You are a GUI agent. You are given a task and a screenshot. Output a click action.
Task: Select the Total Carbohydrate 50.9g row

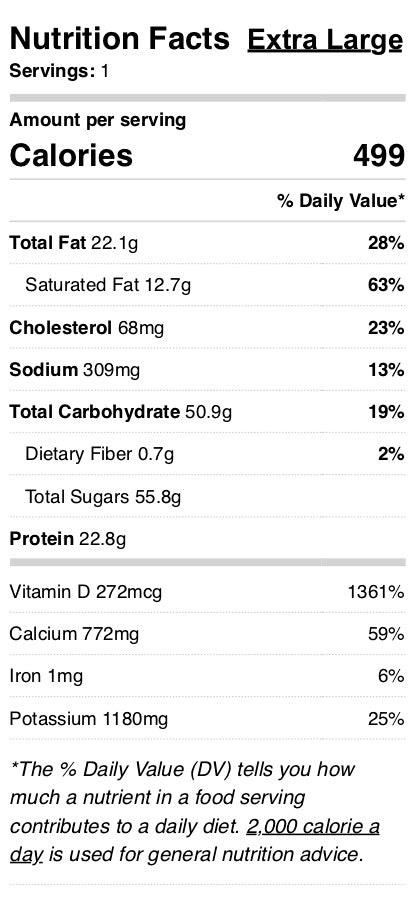207,412
